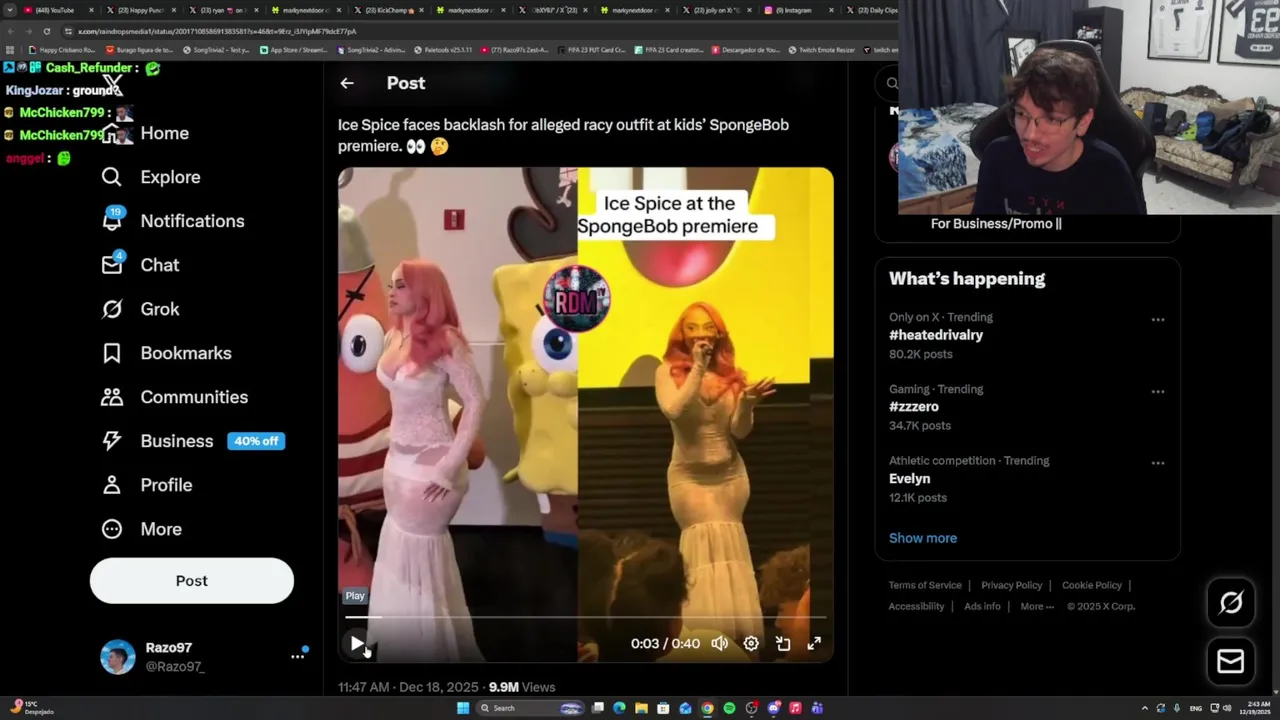This screenshot has width=1280, height=720.
Task: Open the Ads info footer link
Action: pos(982,606)
